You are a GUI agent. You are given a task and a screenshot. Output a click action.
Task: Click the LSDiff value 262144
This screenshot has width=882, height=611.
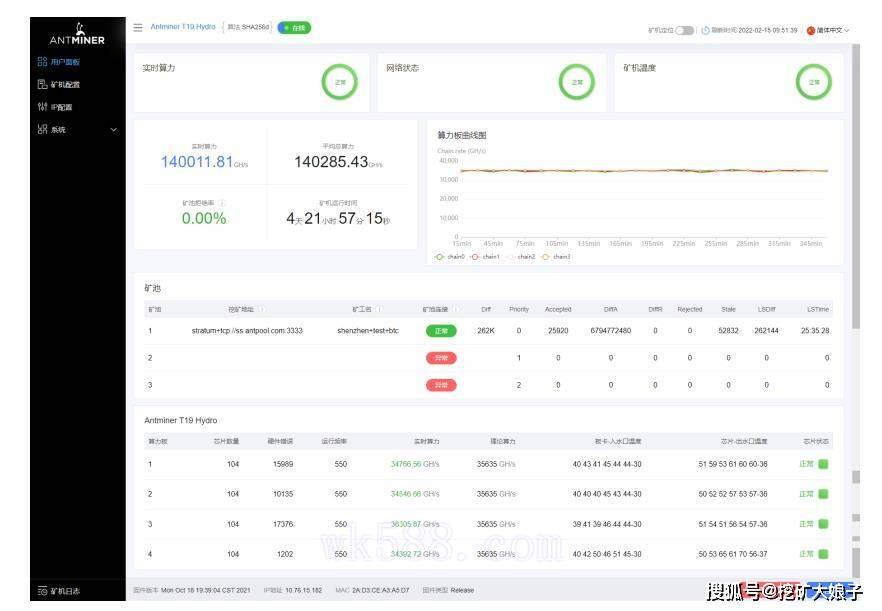[766, 331]
